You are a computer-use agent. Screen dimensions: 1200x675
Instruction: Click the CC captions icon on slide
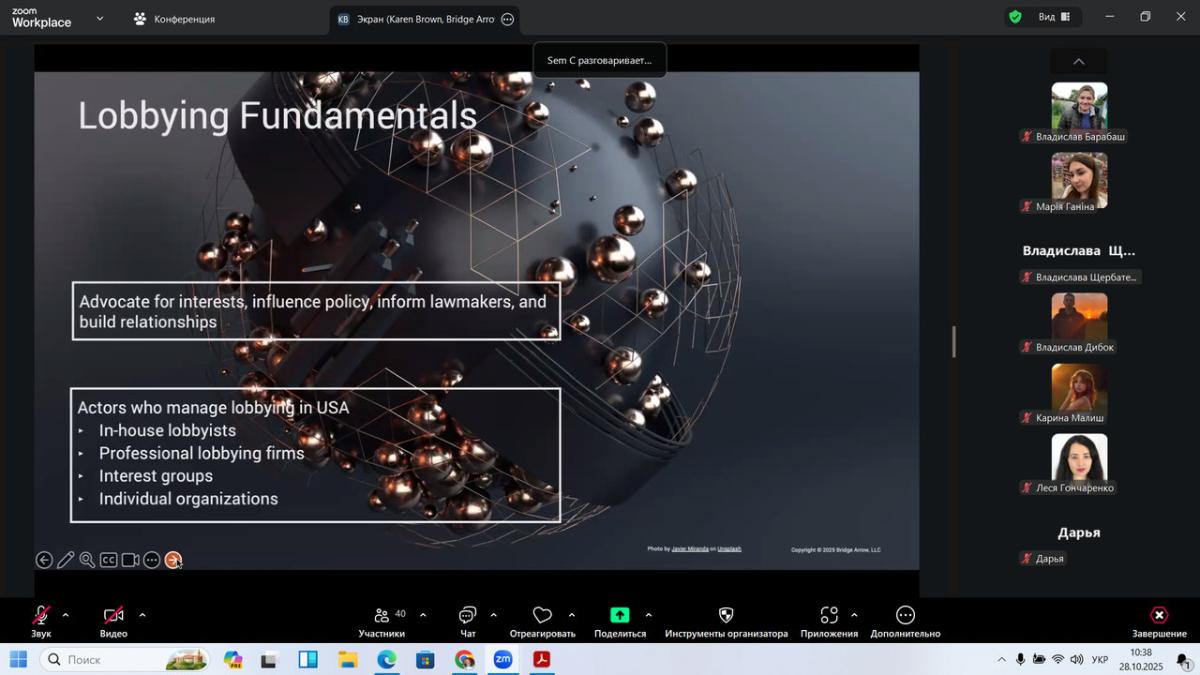point(108,560)
